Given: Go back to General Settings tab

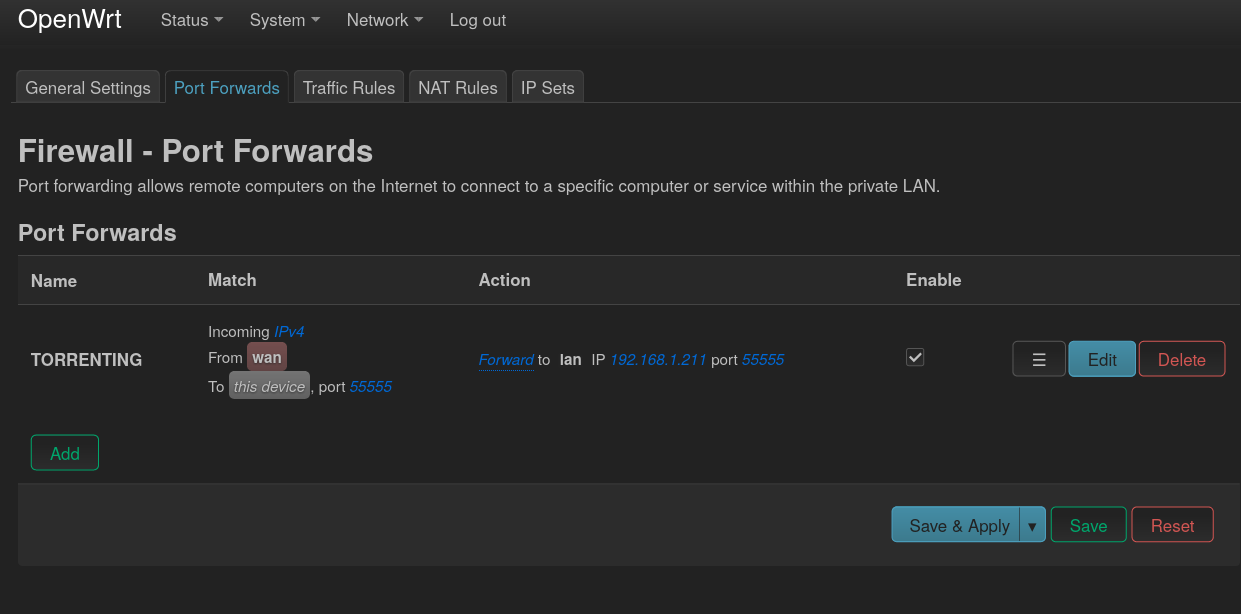Looking at the screenshot, I should (87, 87).
